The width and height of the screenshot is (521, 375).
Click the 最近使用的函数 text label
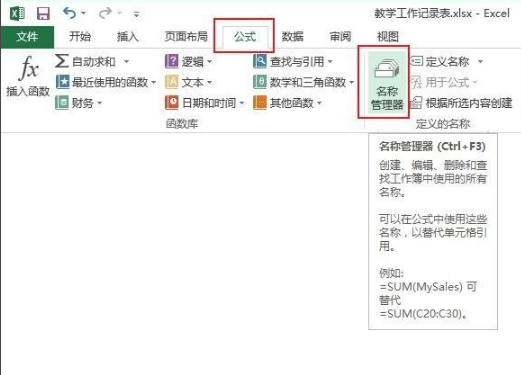(110, 82)
